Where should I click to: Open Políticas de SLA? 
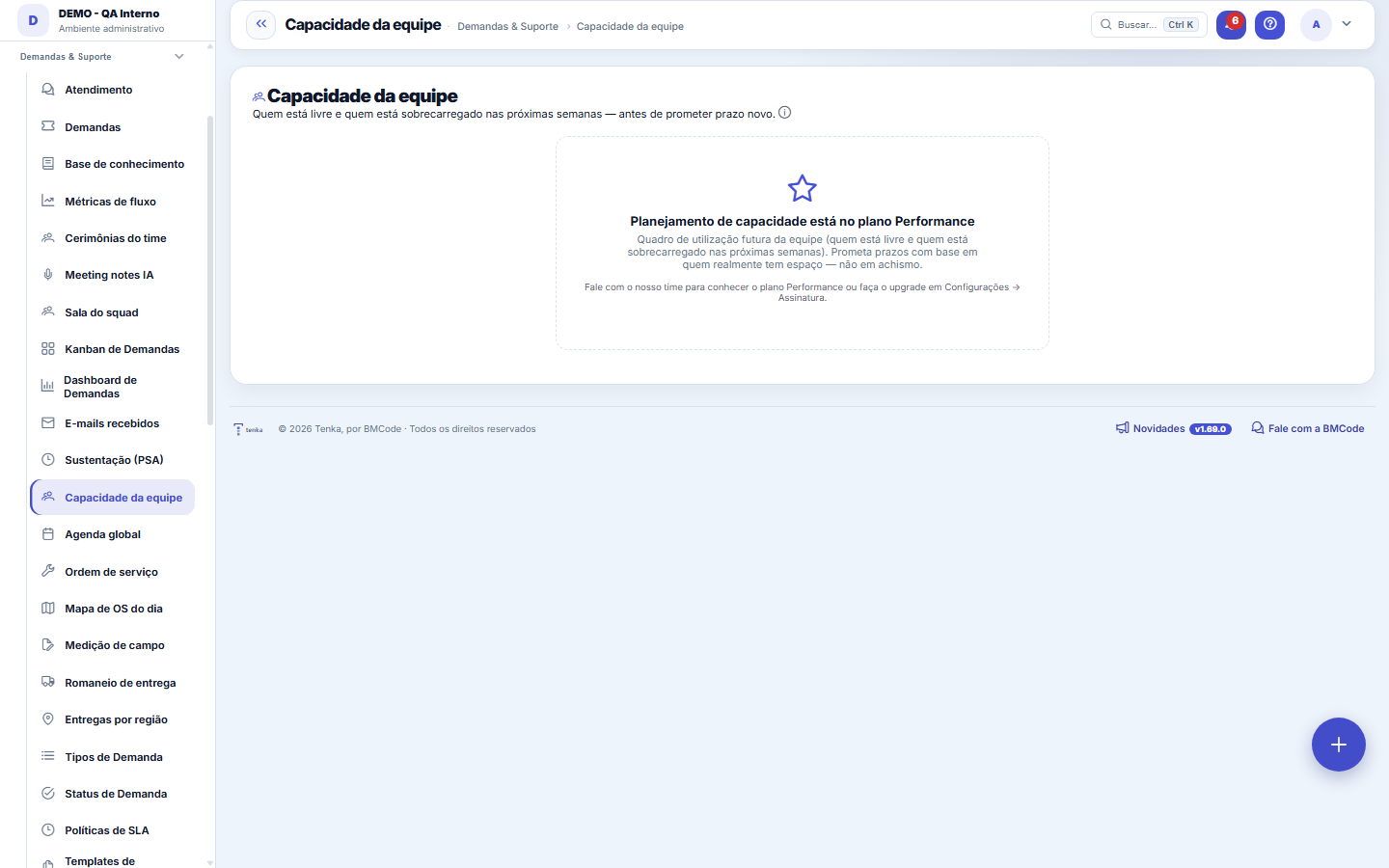coord(112,830)
